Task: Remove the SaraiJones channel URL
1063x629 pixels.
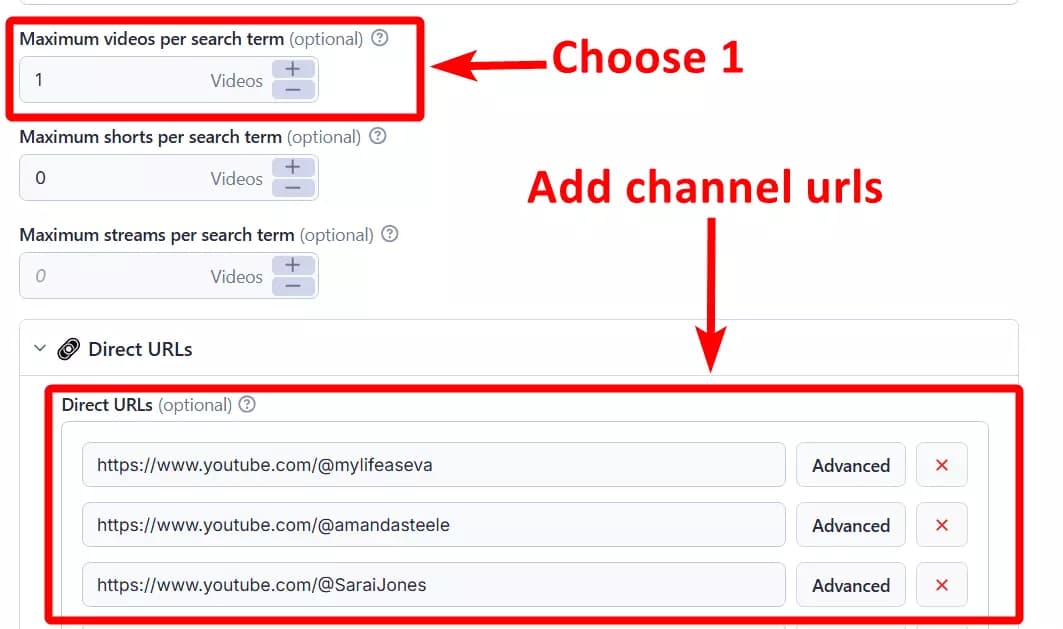Action: 941,584
